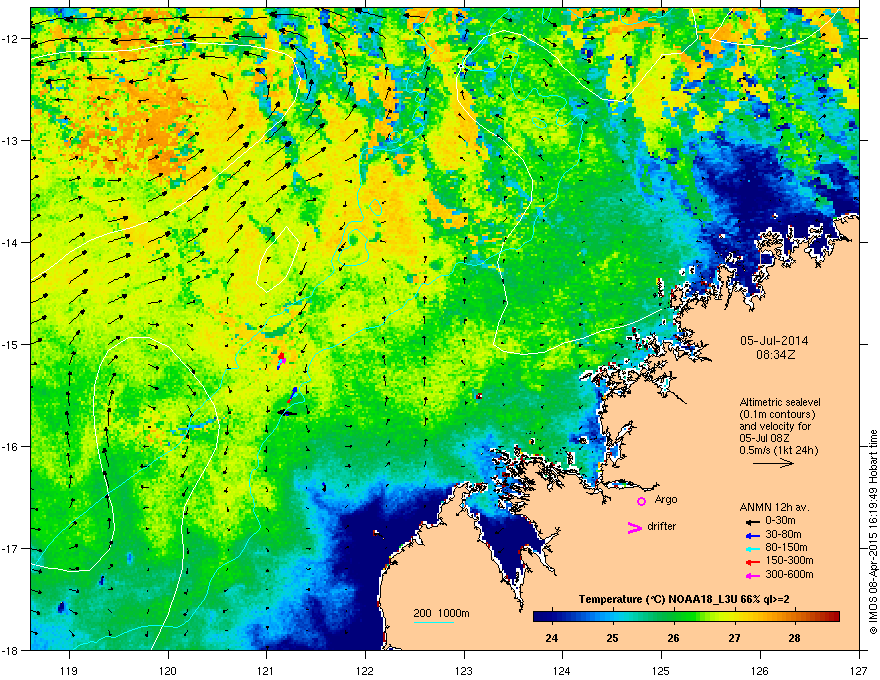Click the colorbar tick label 25
The width and height of the screenshot is (880, 680).
(x=612, y=638)
